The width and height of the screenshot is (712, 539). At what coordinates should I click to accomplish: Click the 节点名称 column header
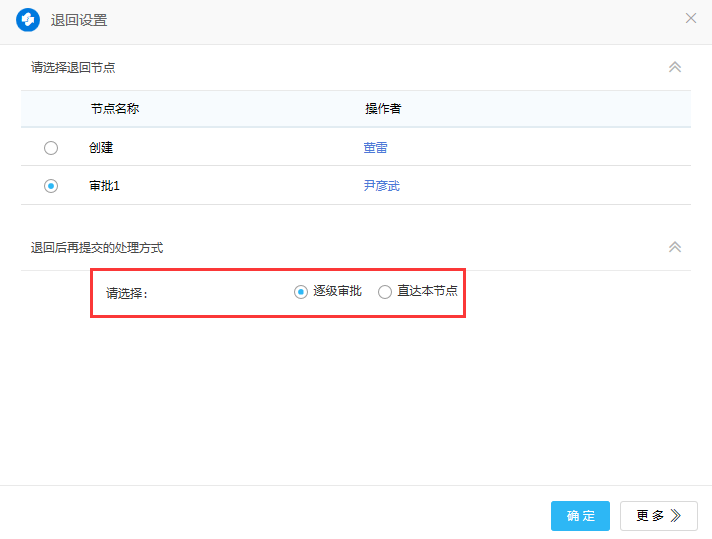coord(114,108)
